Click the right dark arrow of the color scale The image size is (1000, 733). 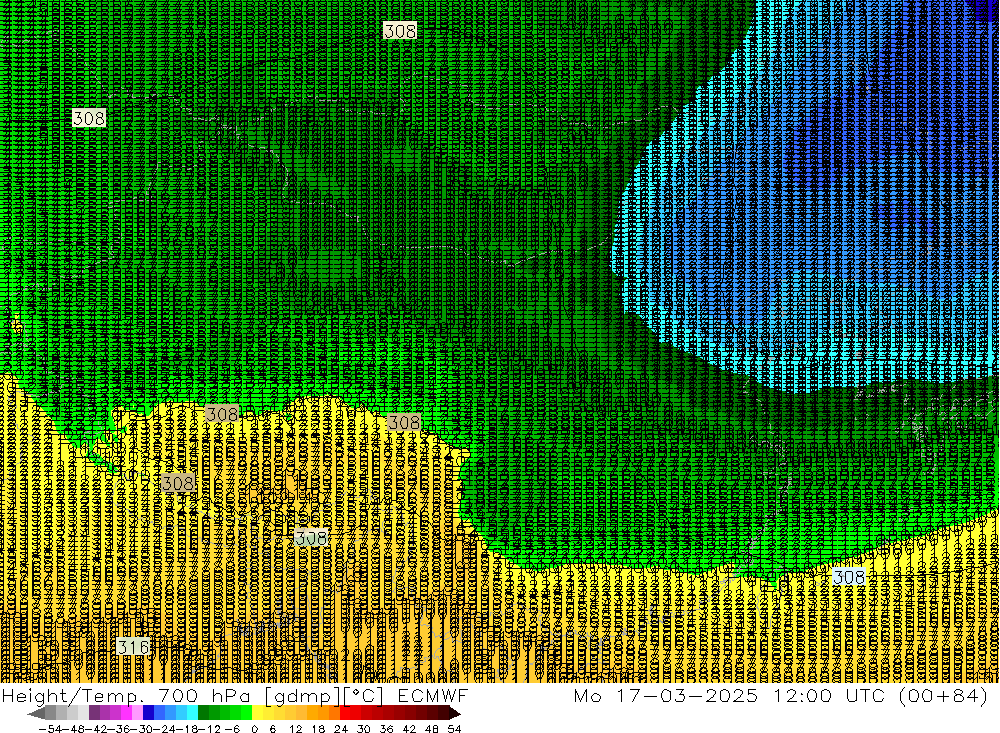click(454, 714)
